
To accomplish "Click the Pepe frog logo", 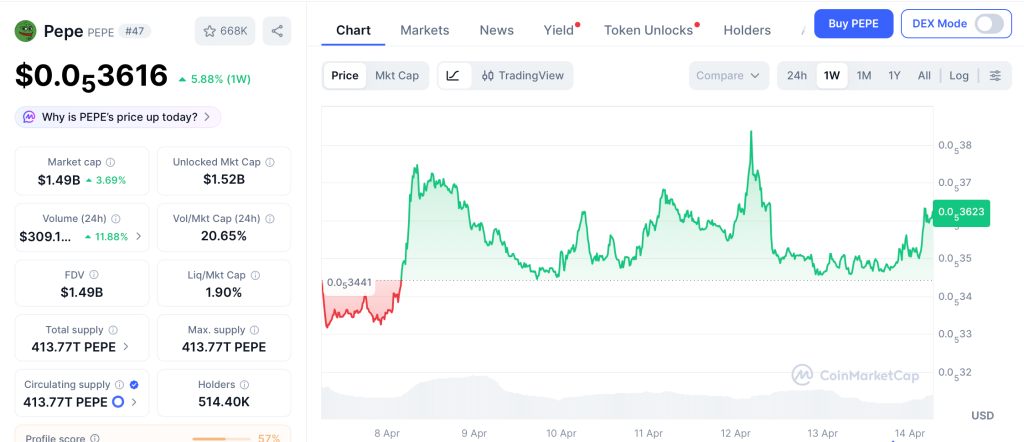I will click(26, 31).
